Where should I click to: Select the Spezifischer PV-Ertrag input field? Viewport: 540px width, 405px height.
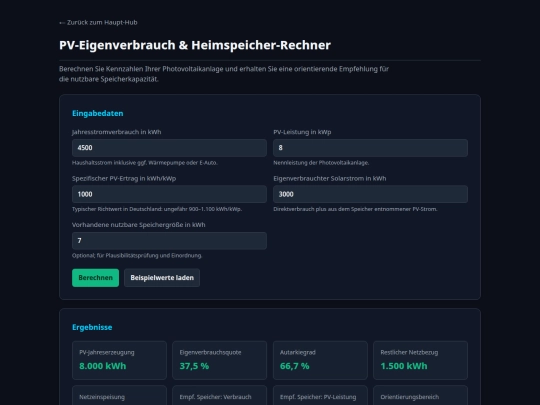coord(169,194)
